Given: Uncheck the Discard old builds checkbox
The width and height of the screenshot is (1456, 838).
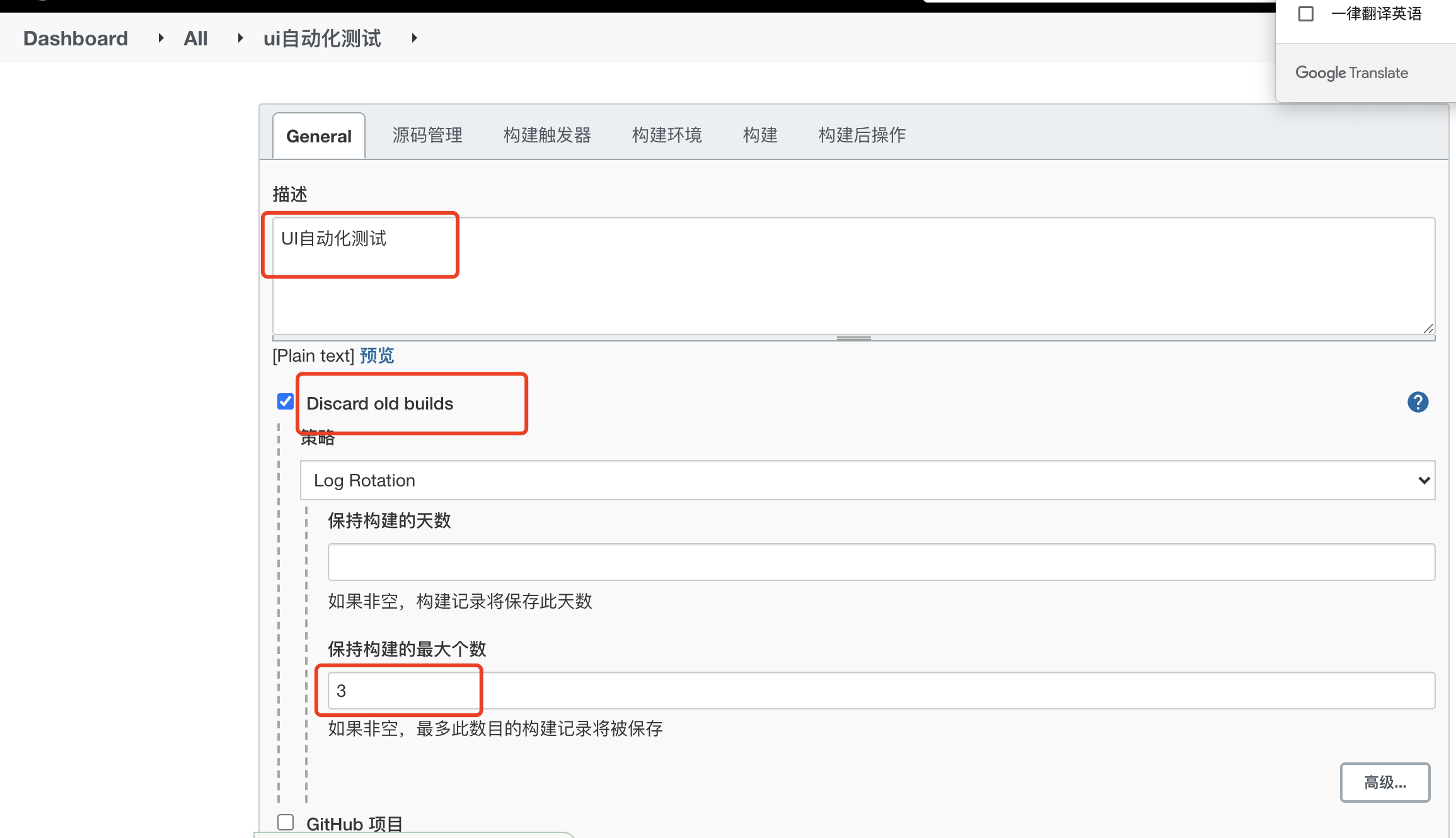Looking at the screenshot, I should click(x=286, y=401).
